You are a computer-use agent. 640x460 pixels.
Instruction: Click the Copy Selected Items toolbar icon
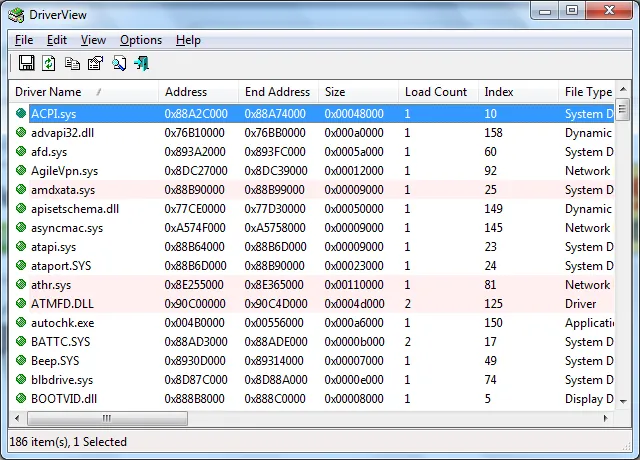72,64
